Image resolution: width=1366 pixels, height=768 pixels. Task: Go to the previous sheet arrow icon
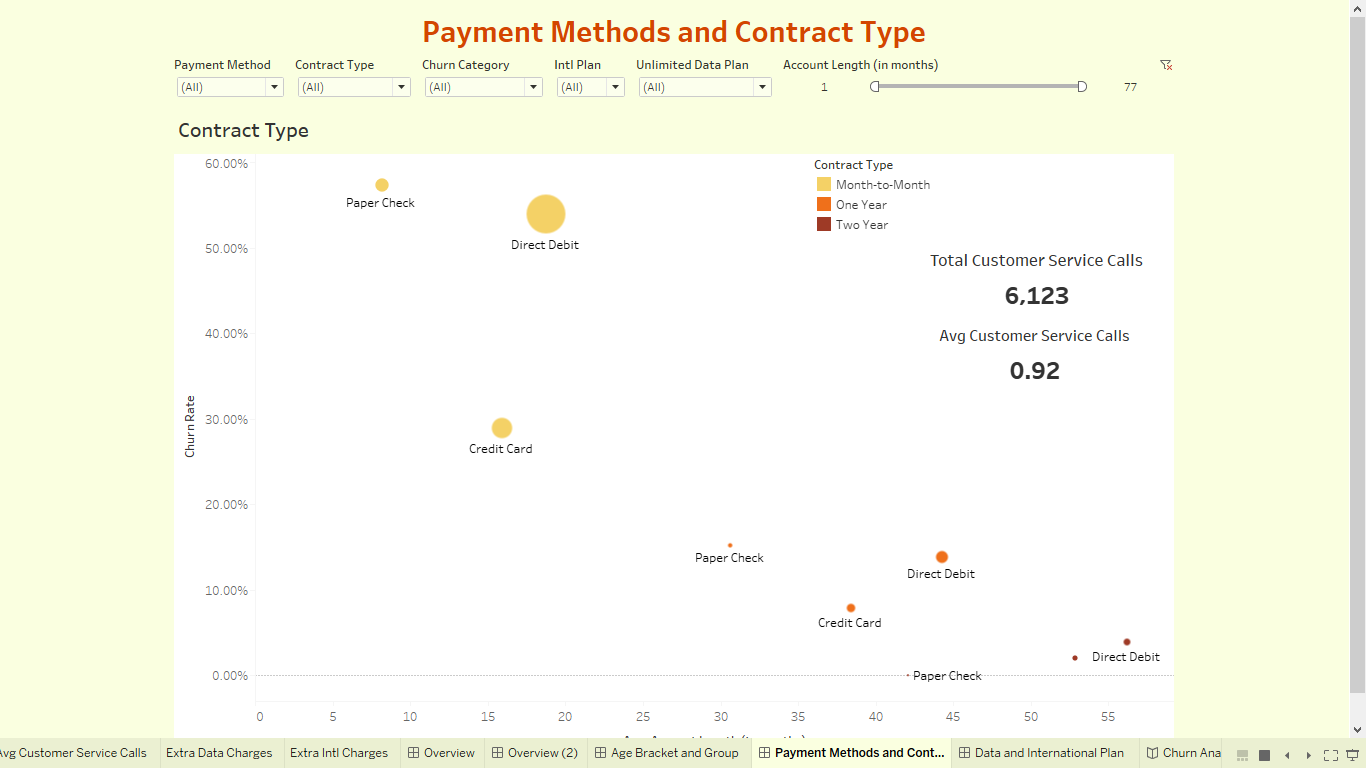1287,755
